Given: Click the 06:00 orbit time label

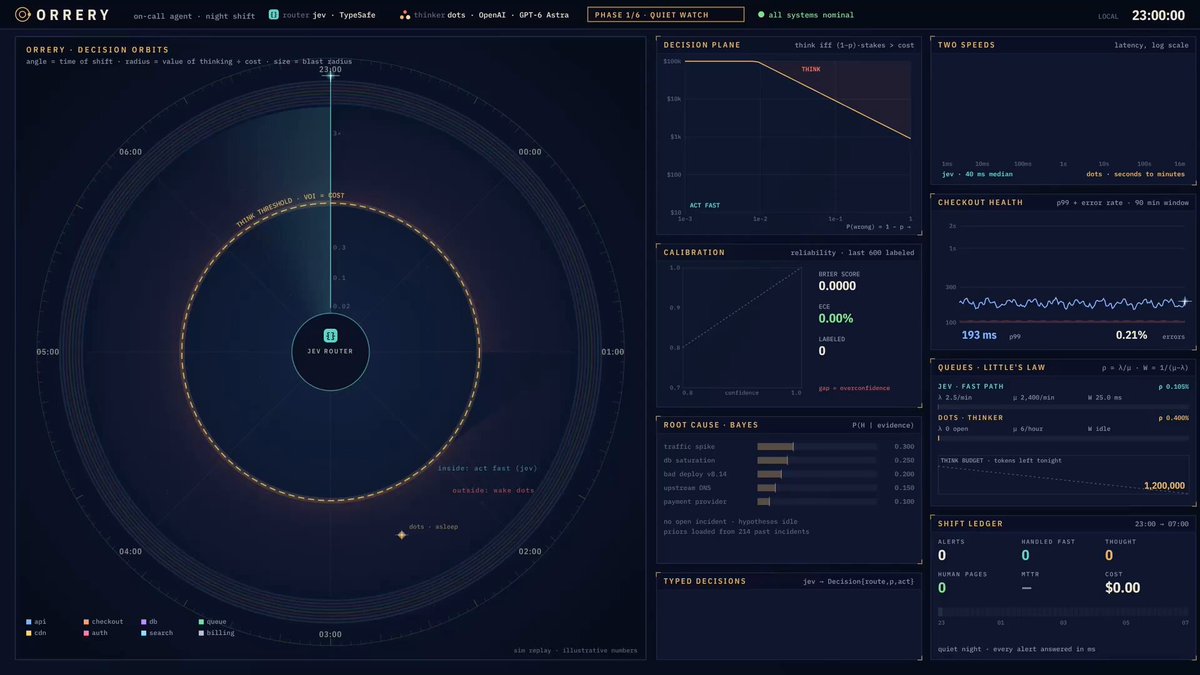Looking at the screenshot, I should [x=130, y=152].
